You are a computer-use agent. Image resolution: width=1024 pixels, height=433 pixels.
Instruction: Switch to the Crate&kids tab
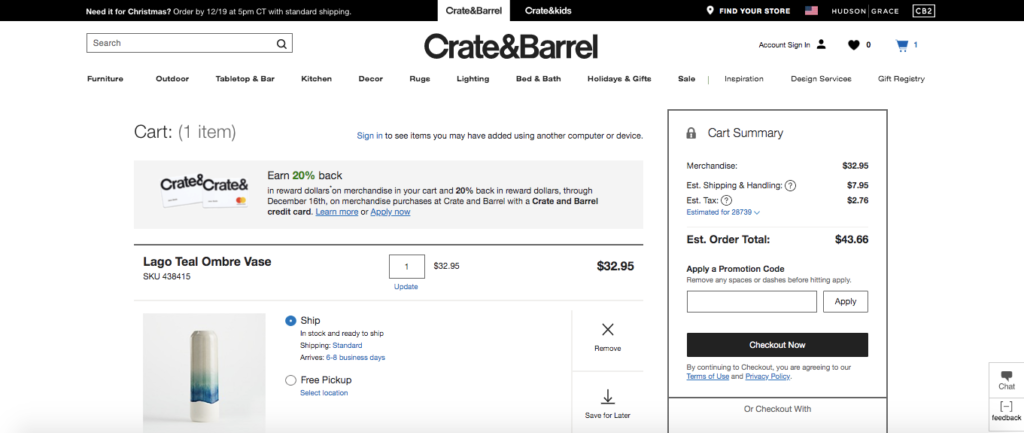pyautogui.click(x=546, y=10)
